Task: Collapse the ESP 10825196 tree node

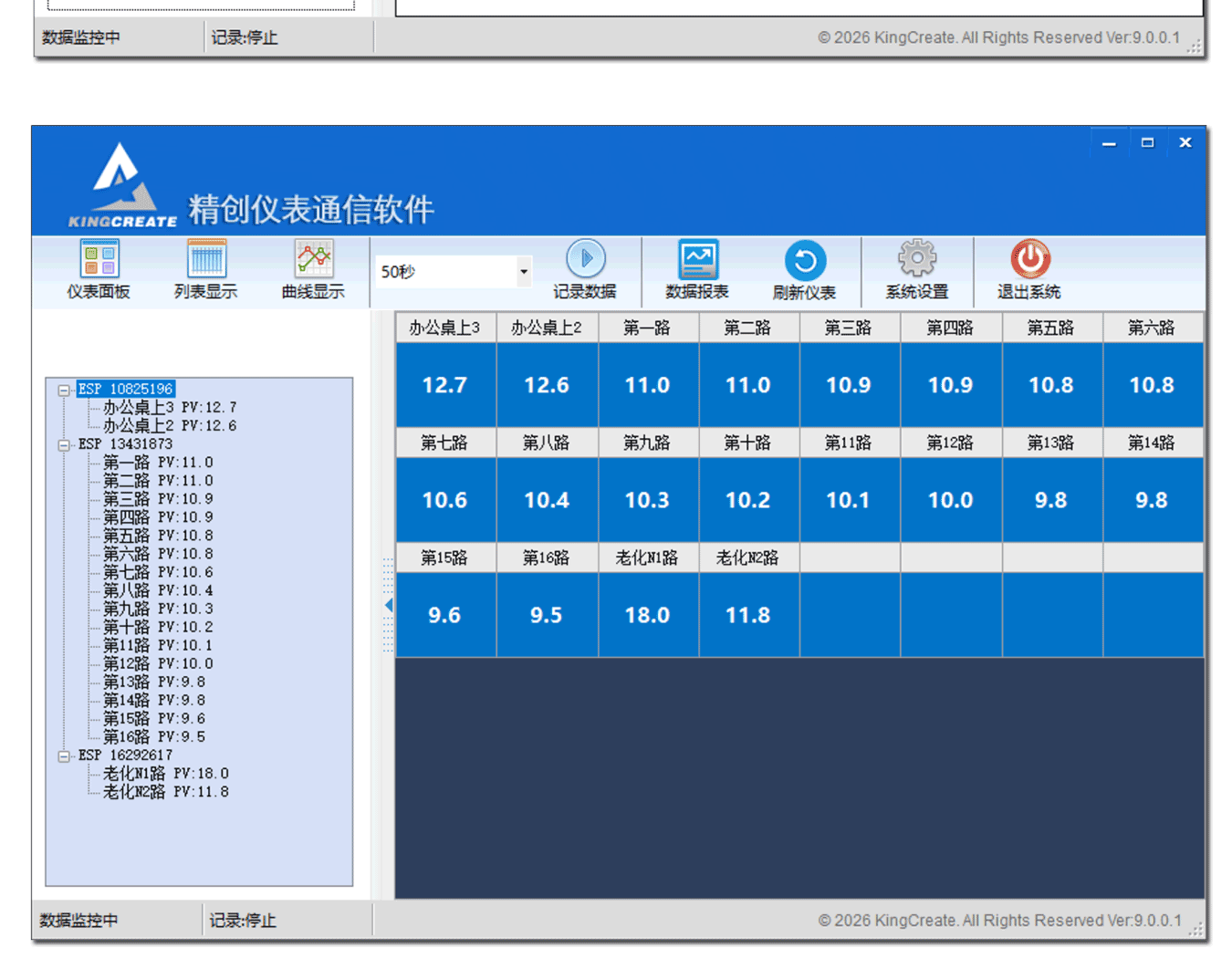Action: 64,391
